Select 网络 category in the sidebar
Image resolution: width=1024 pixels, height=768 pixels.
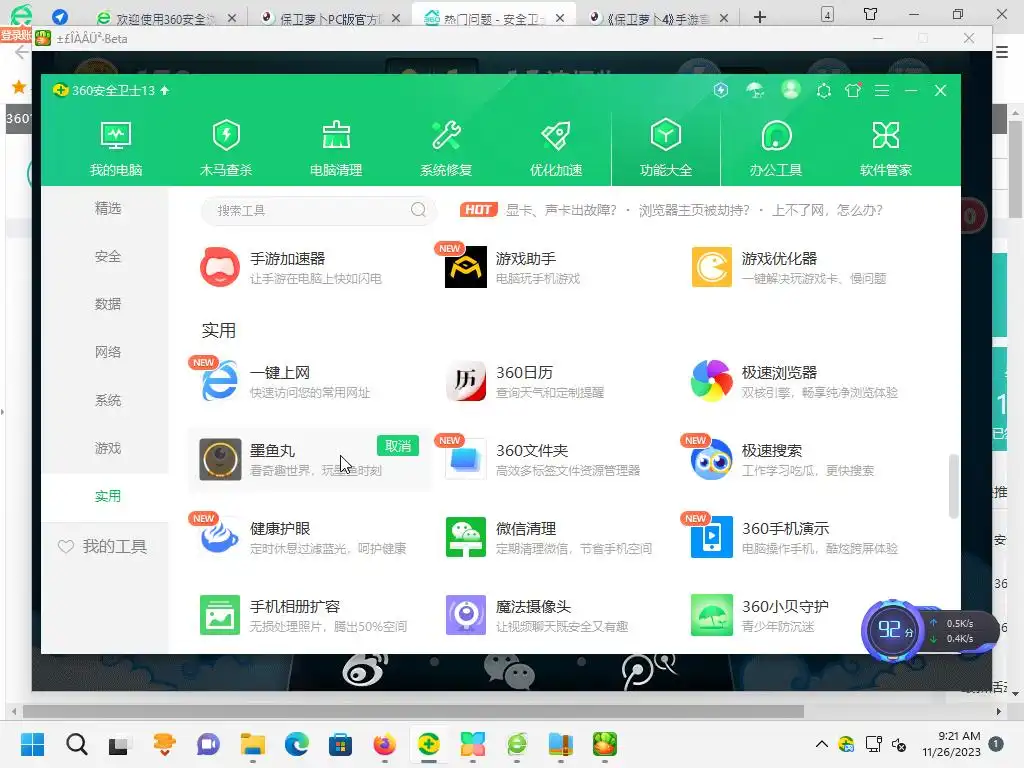(x=107, y=352)
